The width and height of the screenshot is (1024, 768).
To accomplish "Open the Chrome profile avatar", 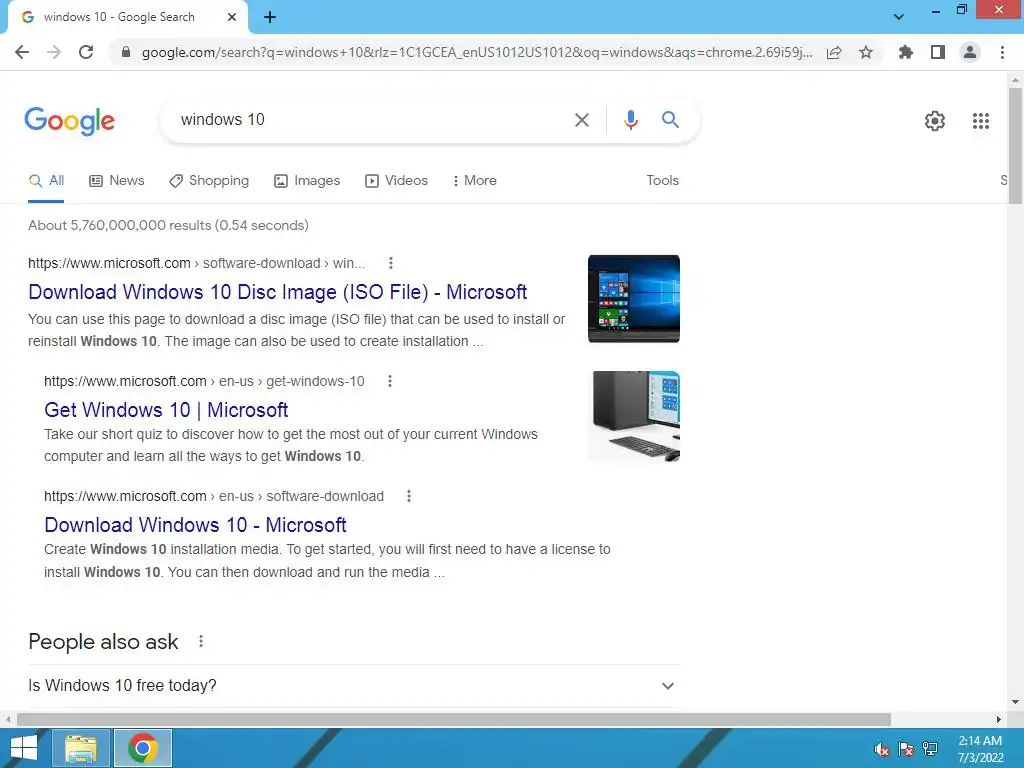I will 970,52.
